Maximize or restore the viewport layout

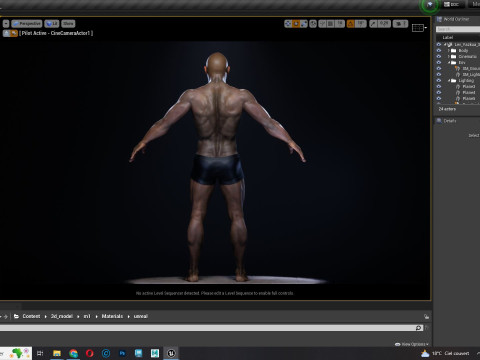(418, 28)
